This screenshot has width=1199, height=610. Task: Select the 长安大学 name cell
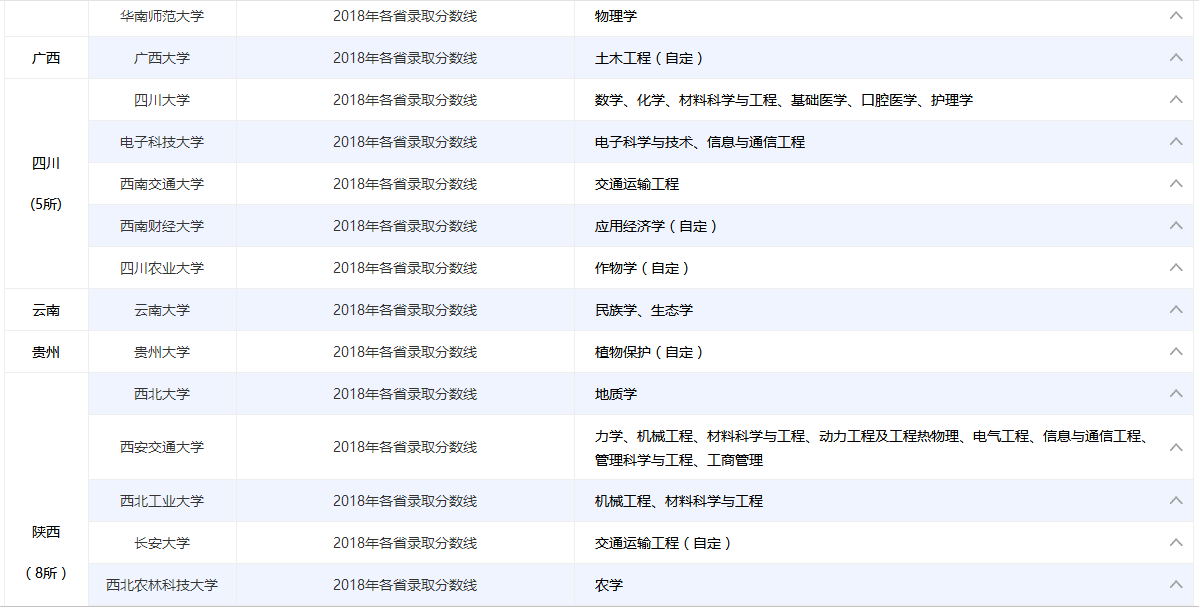(162, 543)
